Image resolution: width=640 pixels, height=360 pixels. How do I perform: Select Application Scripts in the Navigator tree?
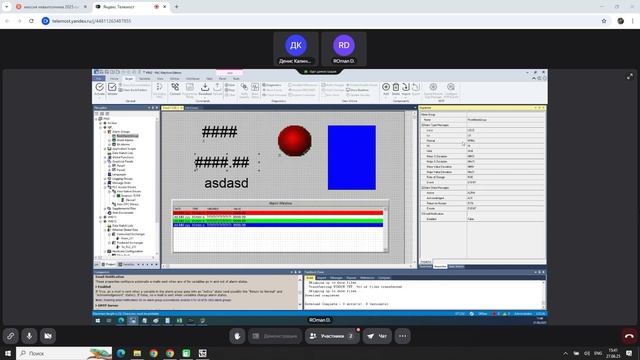point(124,149)
